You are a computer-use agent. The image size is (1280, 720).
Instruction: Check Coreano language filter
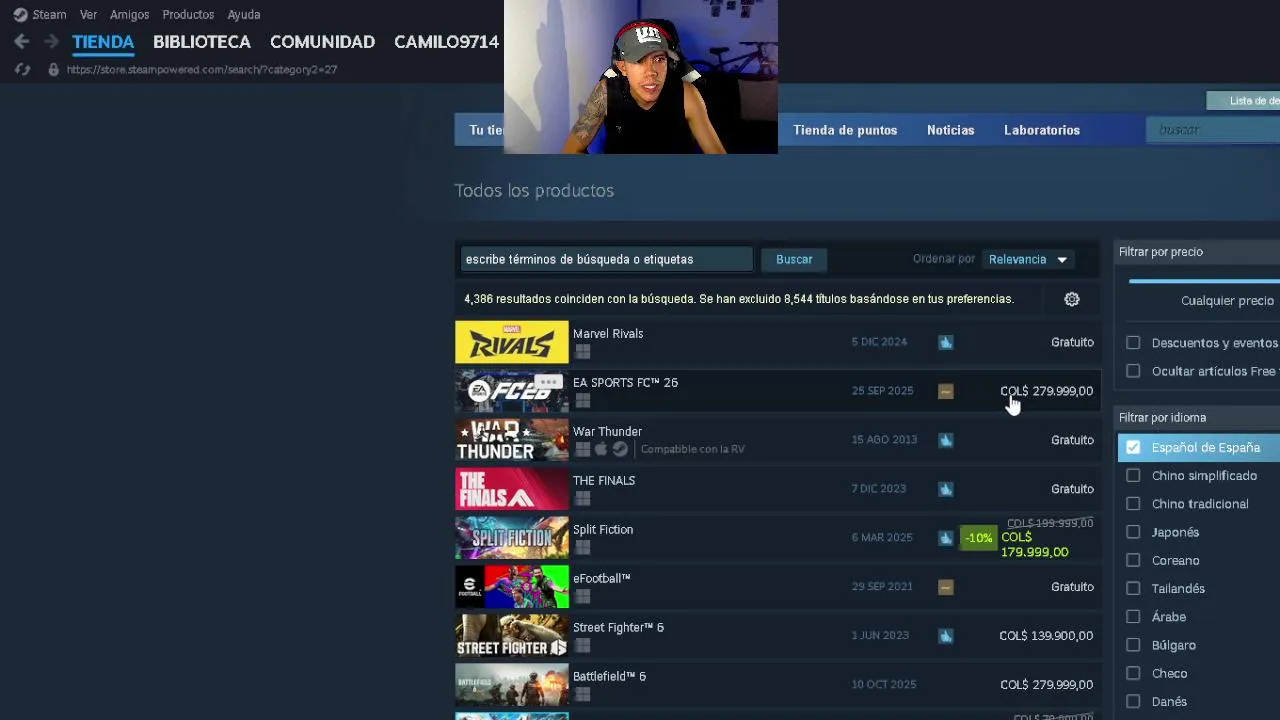[1133, 560]
